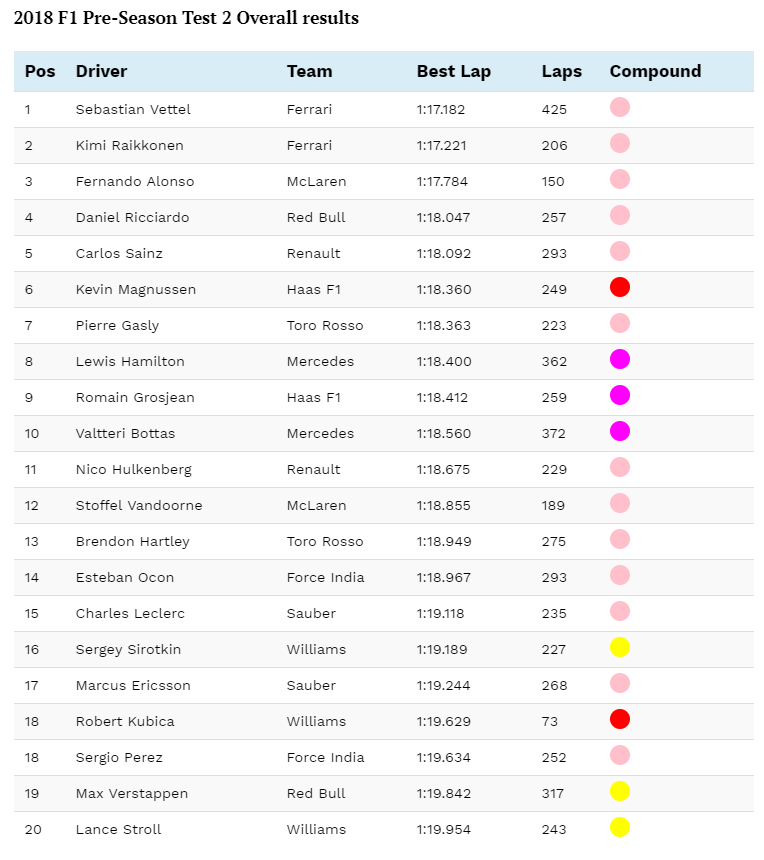Click Kevin Magnussen's red compound dot
This screenshot has height=860, width=764.
(x=620, y=287)
